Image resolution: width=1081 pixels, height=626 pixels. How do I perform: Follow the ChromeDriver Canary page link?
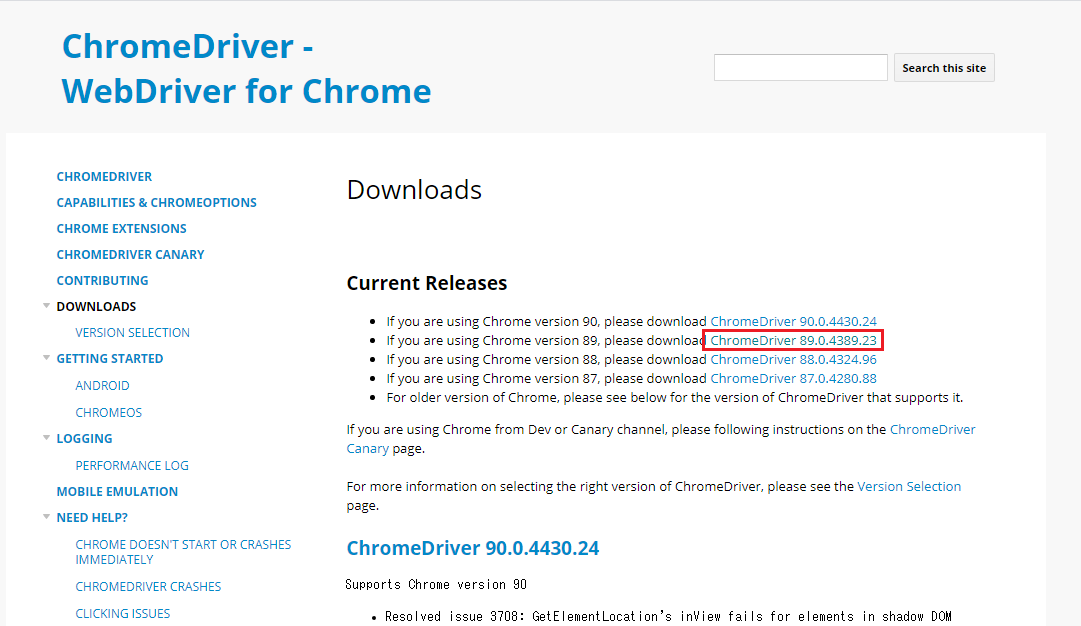point(933,430)
